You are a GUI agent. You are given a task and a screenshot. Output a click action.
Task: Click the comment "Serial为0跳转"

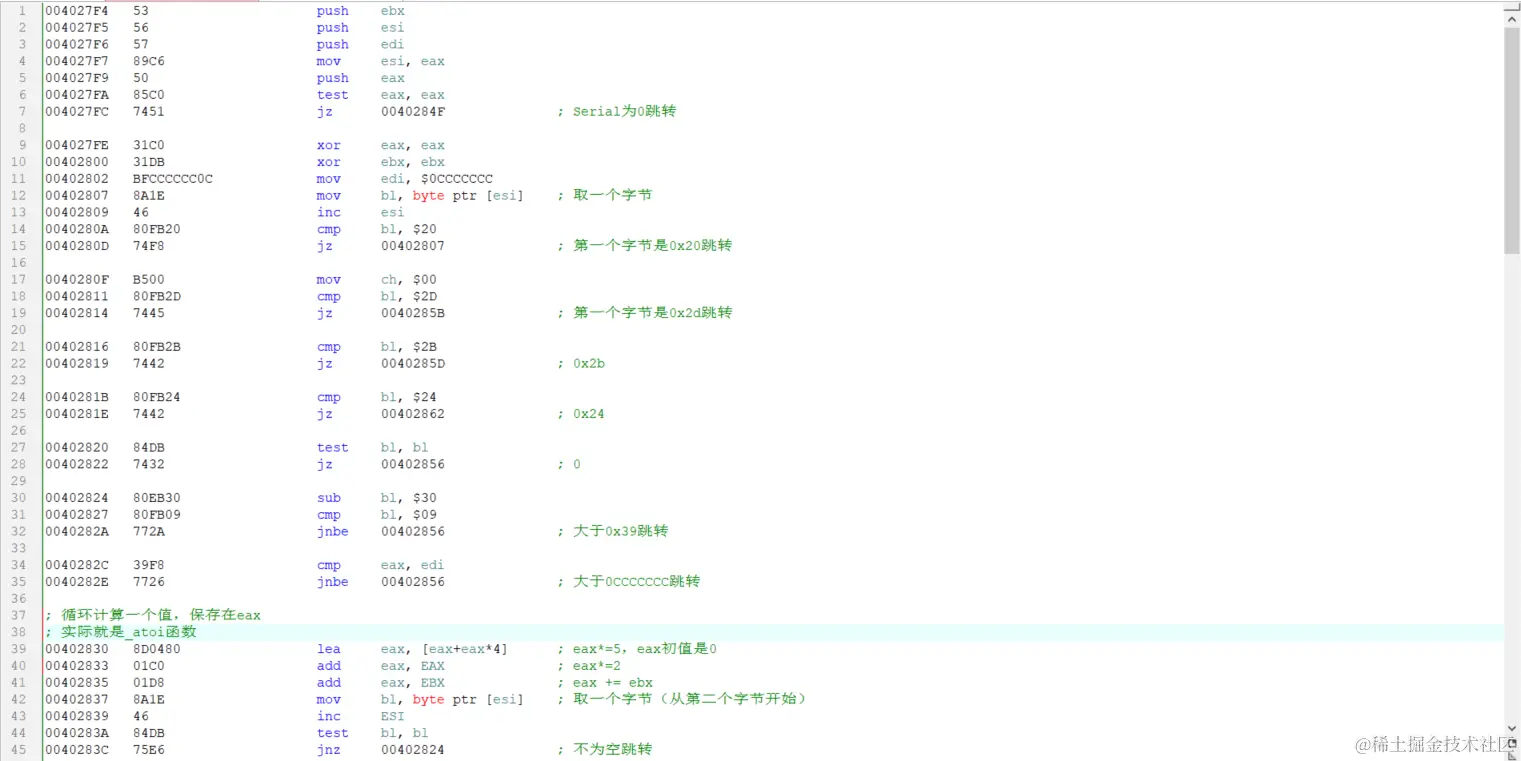[624, 112]
